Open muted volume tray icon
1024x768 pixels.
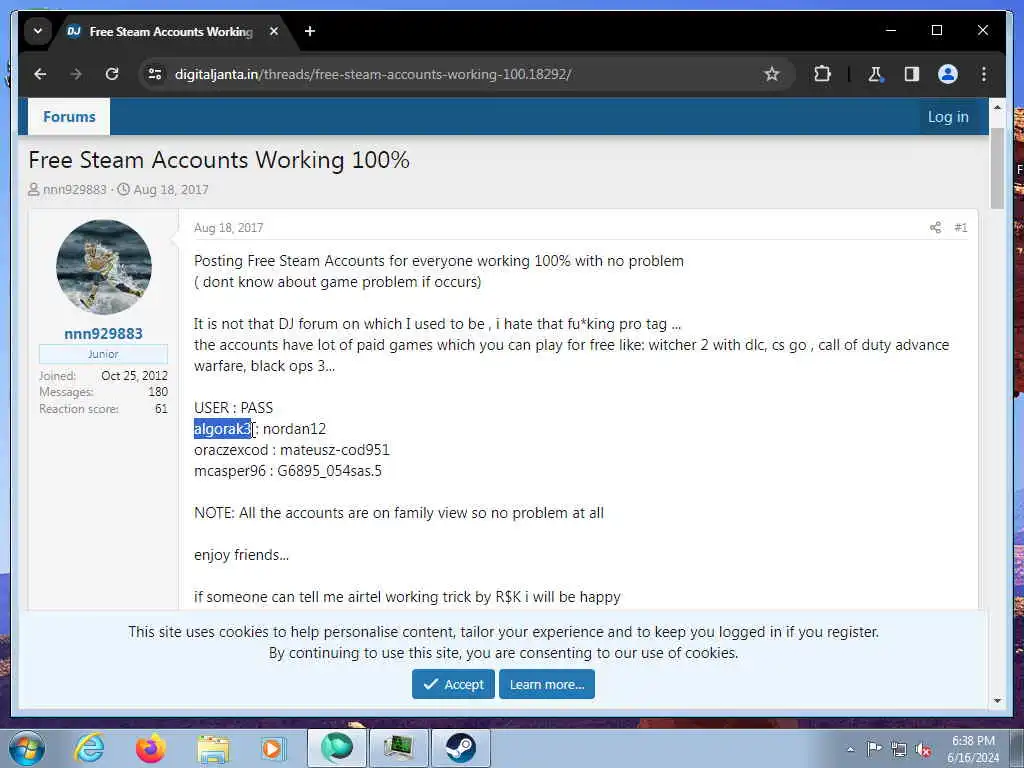[x=923, y=749]
